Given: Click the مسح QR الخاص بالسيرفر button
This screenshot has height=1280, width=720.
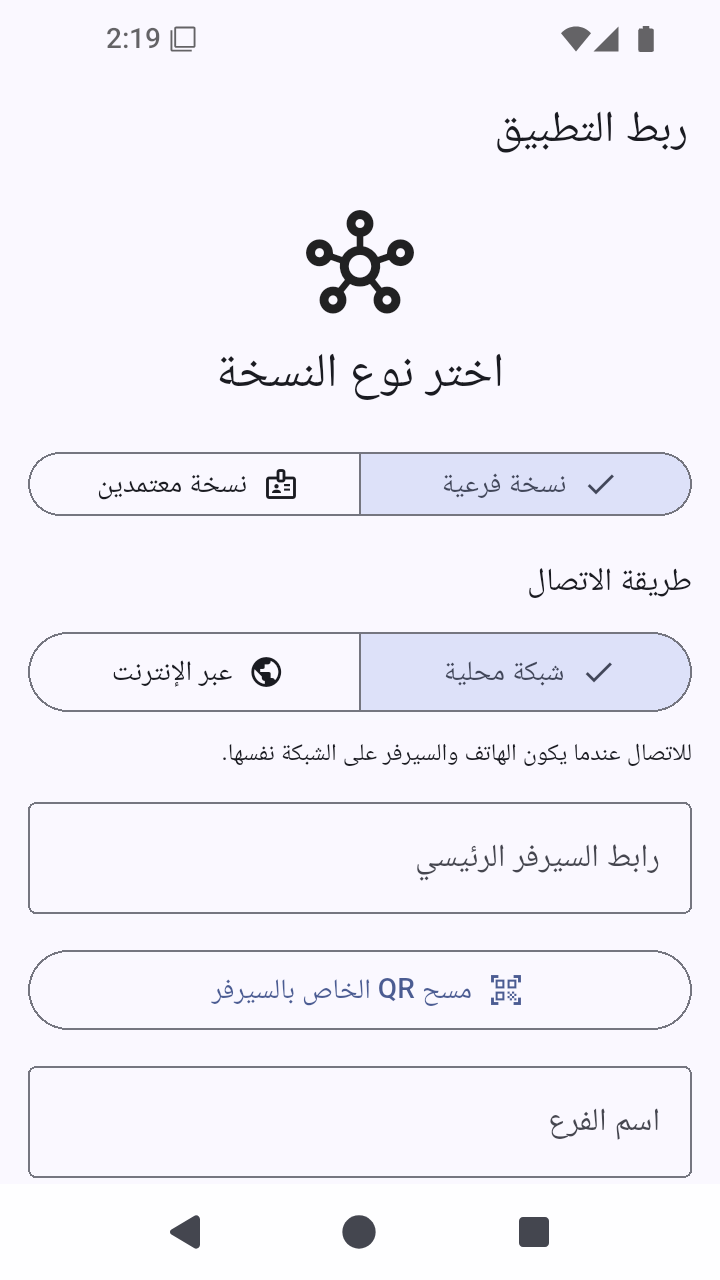Looking at the screenshot, I should (x=360, y=990).
